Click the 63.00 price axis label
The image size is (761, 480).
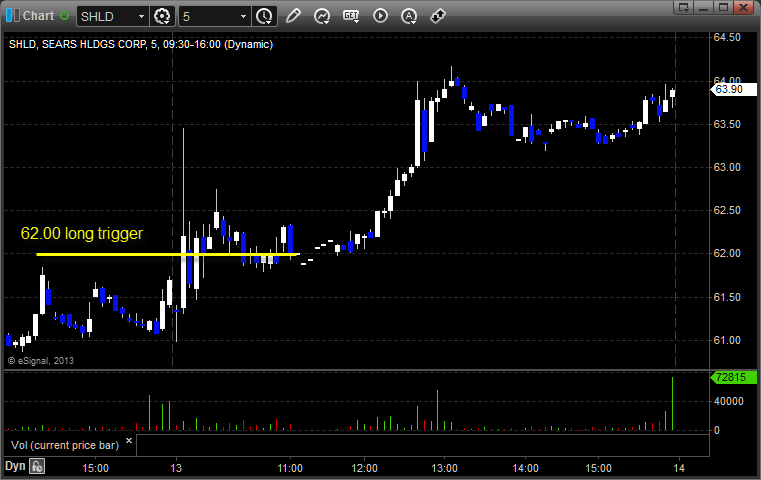point(727,167)
